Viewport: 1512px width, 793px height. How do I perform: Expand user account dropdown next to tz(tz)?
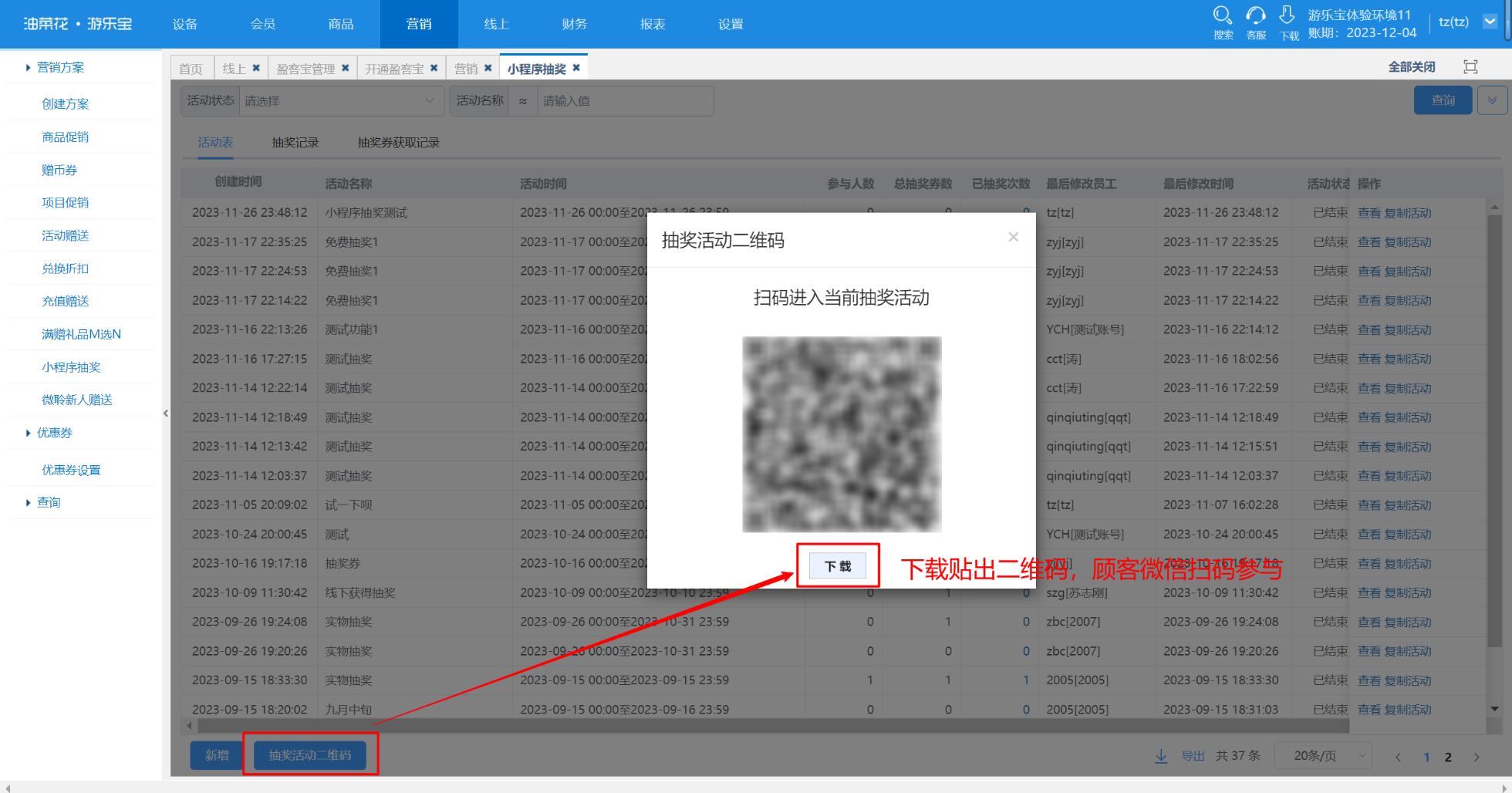pos(1490,22)
